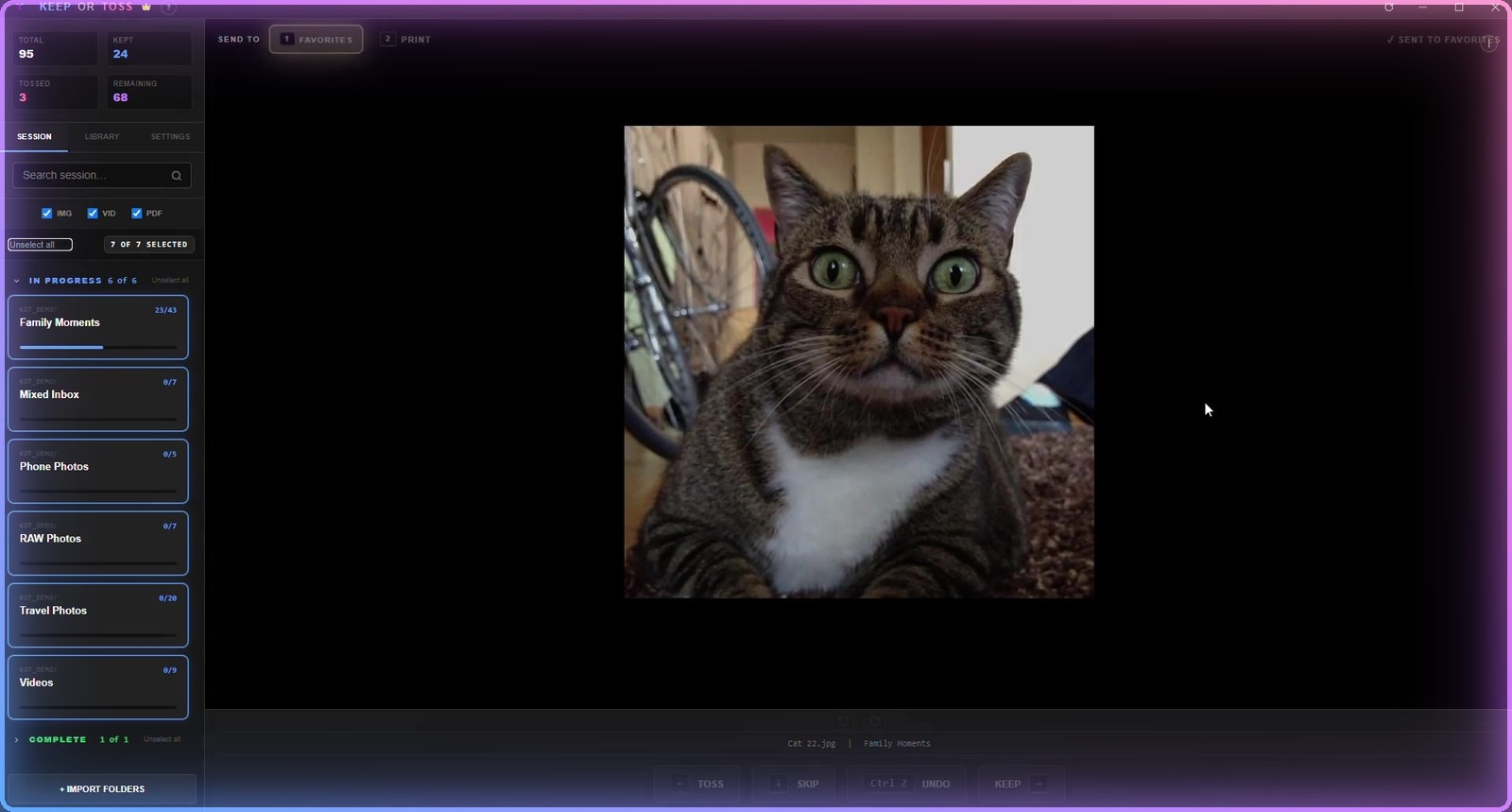Image resolution: width=1512 pixels, height=812 pixels.
Task: Click the Sent to Favorites confirmation text
Action: 1442,40
